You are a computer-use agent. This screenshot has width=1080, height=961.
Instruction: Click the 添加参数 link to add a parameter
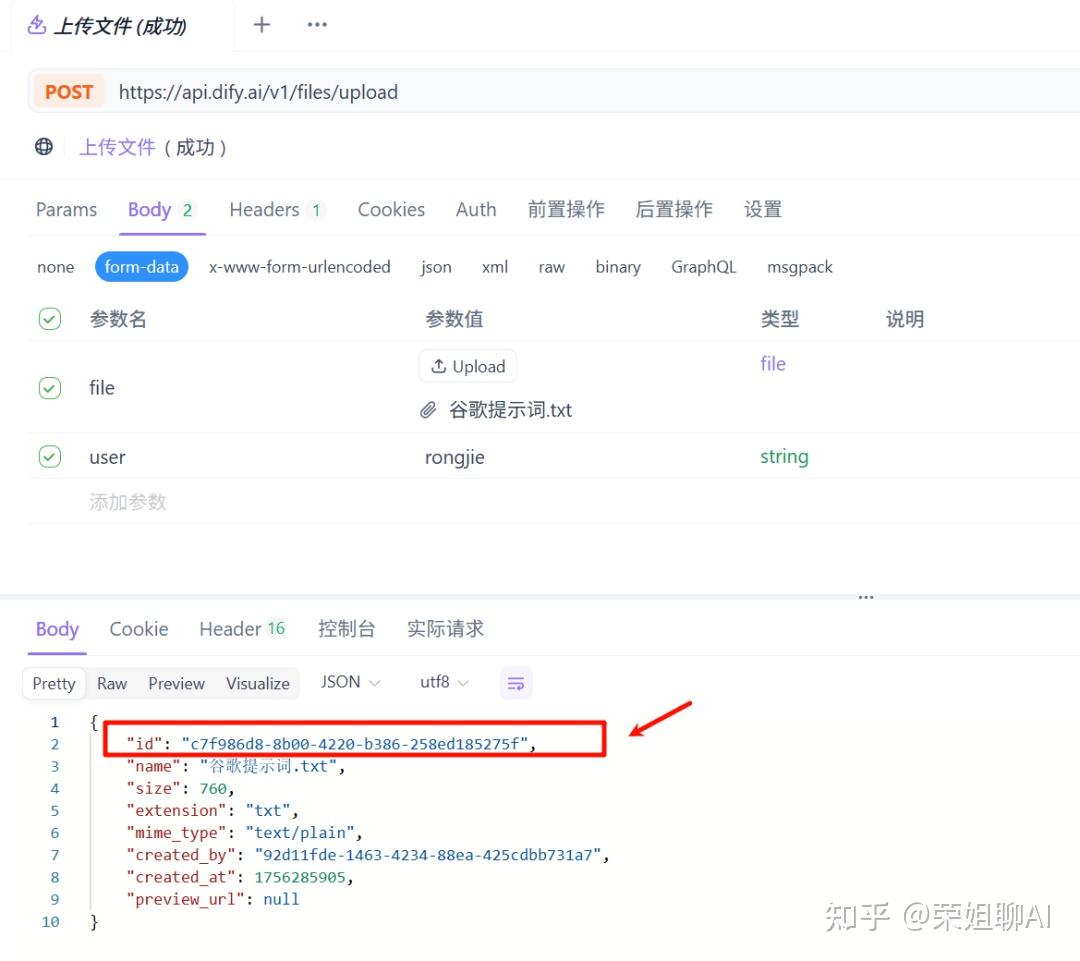pyautogui.click(x=128, y=502)
